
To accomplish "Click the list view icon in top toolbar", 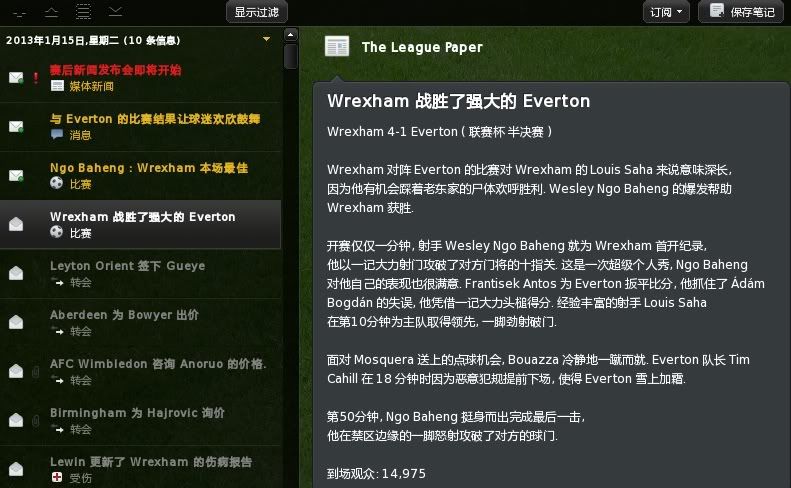I will pos(83,11).
